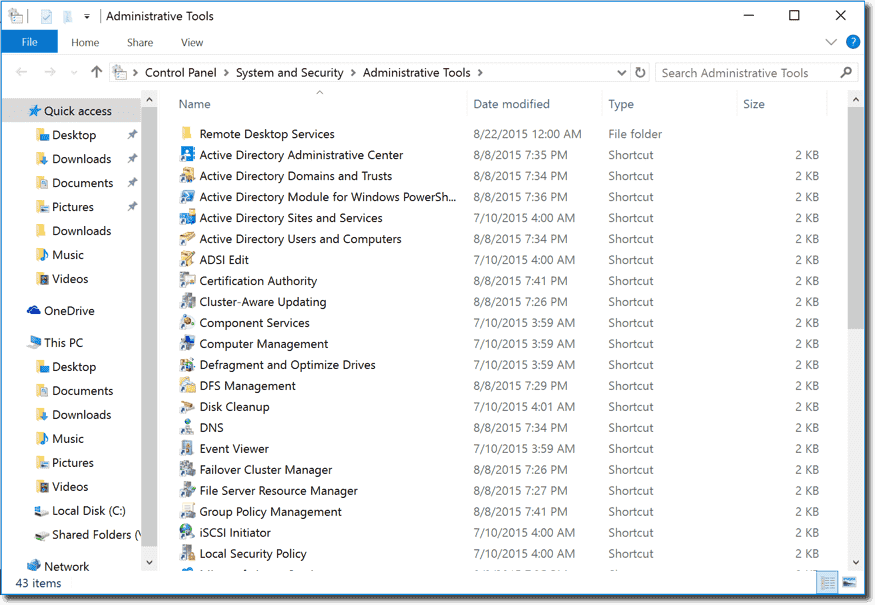Viewport: 875px width, 605px height.
Task: Click the Active Directory Domains and Trusts icon
Action: [187, 176]
